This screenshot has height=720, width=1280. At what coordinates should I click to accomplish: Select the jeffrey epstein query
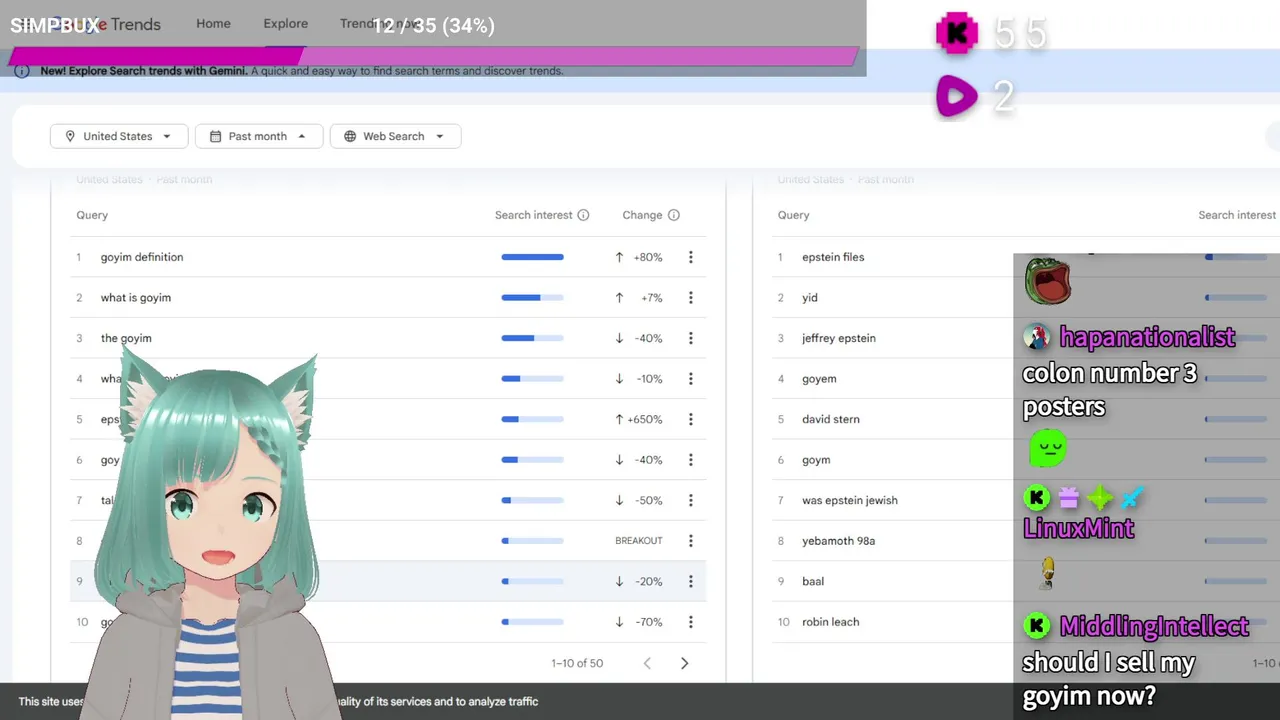tap(839, 338)
